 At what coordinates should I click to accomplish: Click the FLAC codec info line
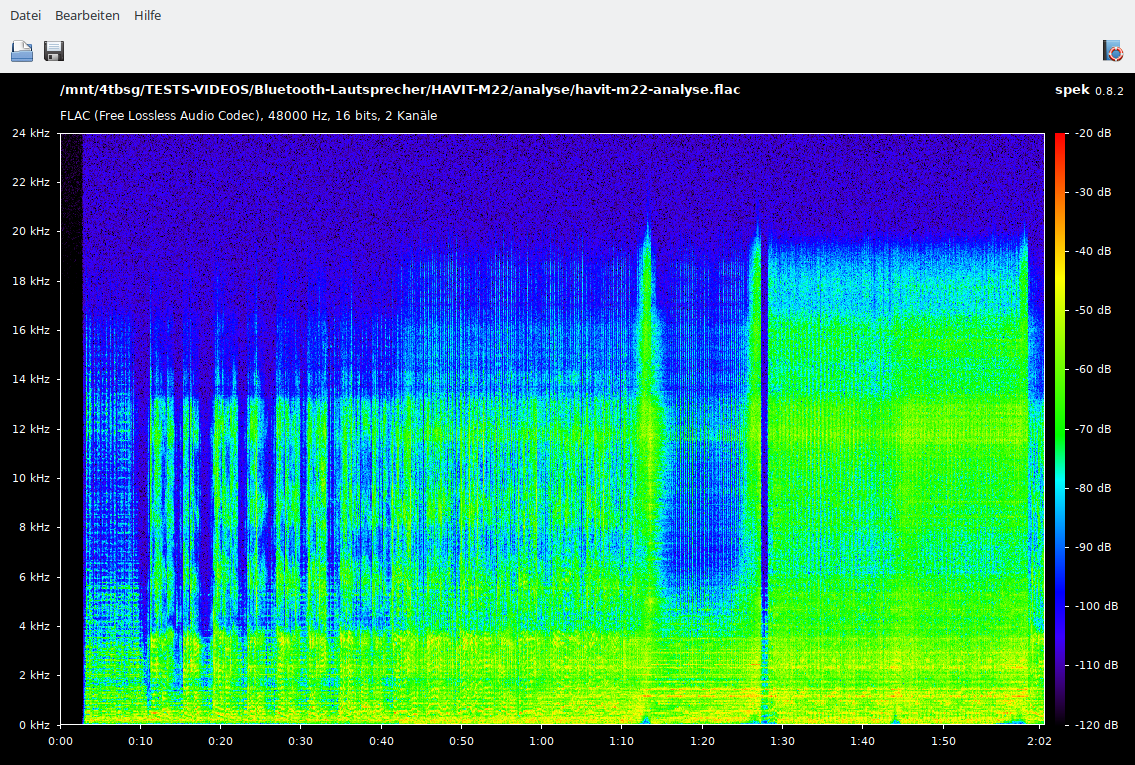tap(248, 116)
